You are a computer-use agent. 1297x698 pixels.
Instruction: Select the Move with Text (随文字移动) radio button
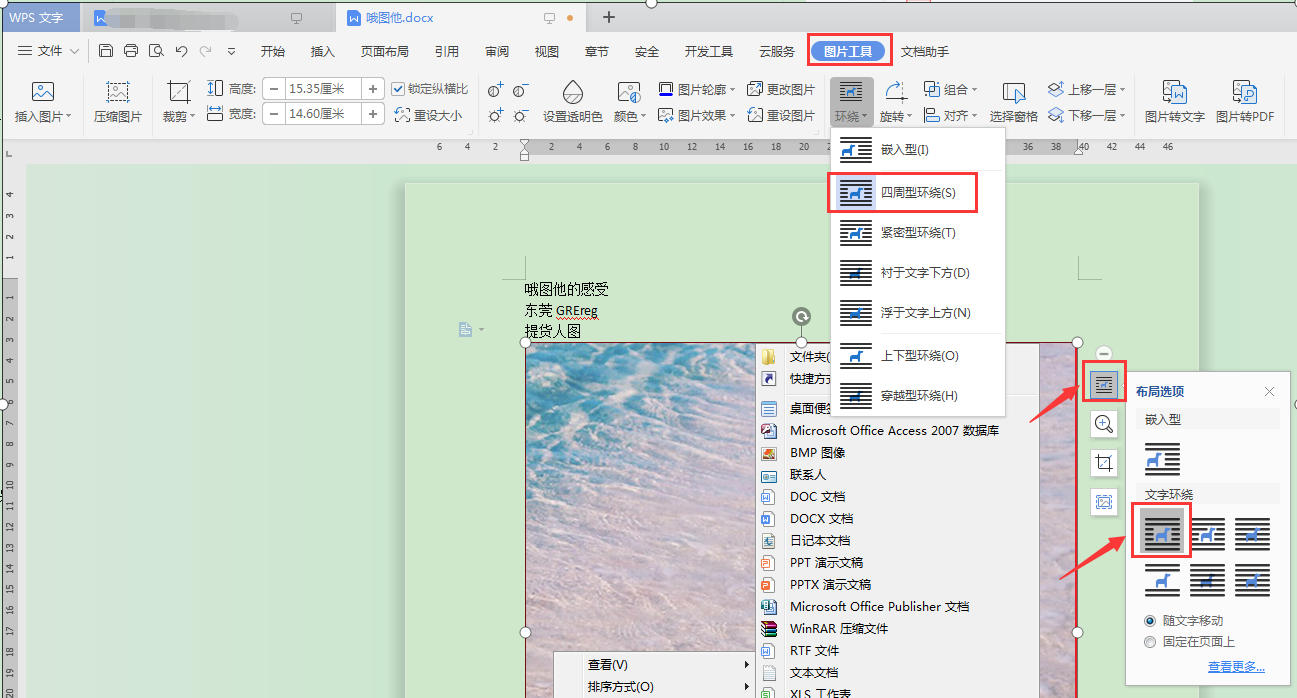pos(1150,621)
